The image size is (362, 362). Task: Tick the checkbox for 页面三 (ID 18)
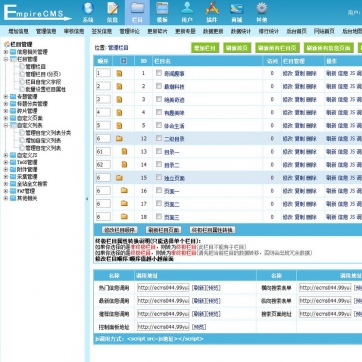pos(159,216)
